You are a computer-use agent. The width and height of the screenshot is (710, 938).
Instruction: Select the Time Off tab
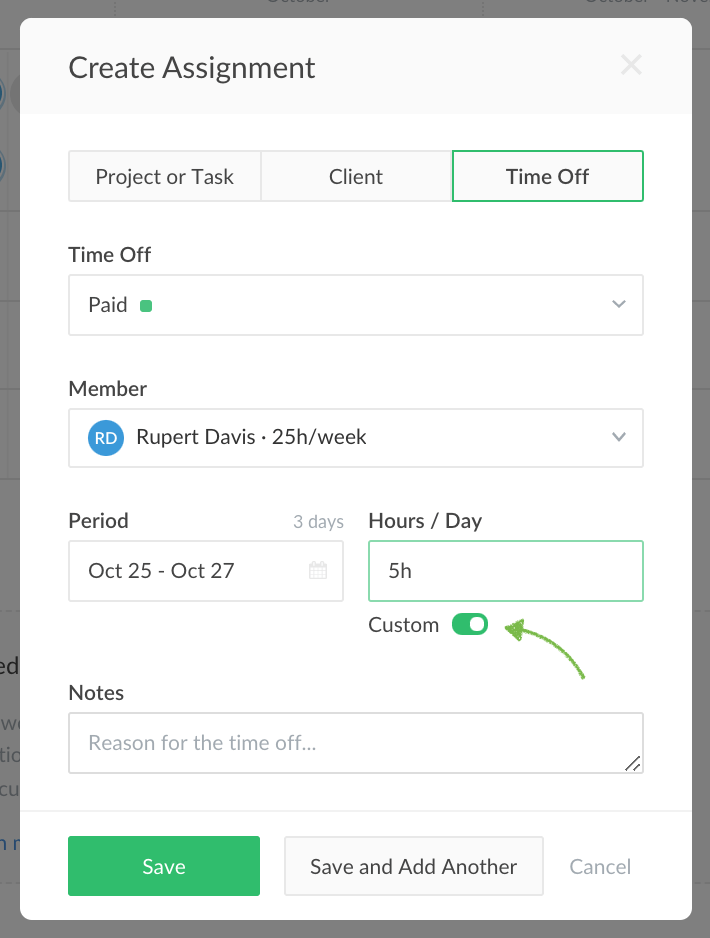click(547, 177)
